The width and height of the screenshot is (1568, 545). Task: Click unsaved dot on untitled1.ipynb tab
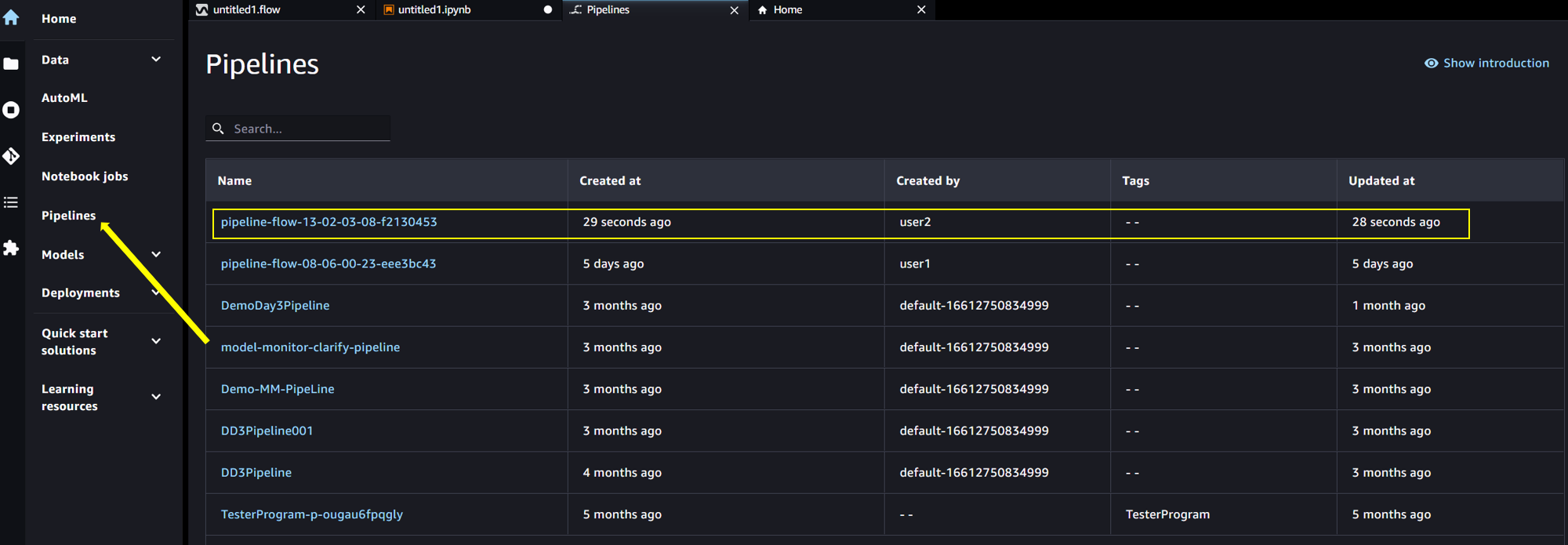click(548, 9)
